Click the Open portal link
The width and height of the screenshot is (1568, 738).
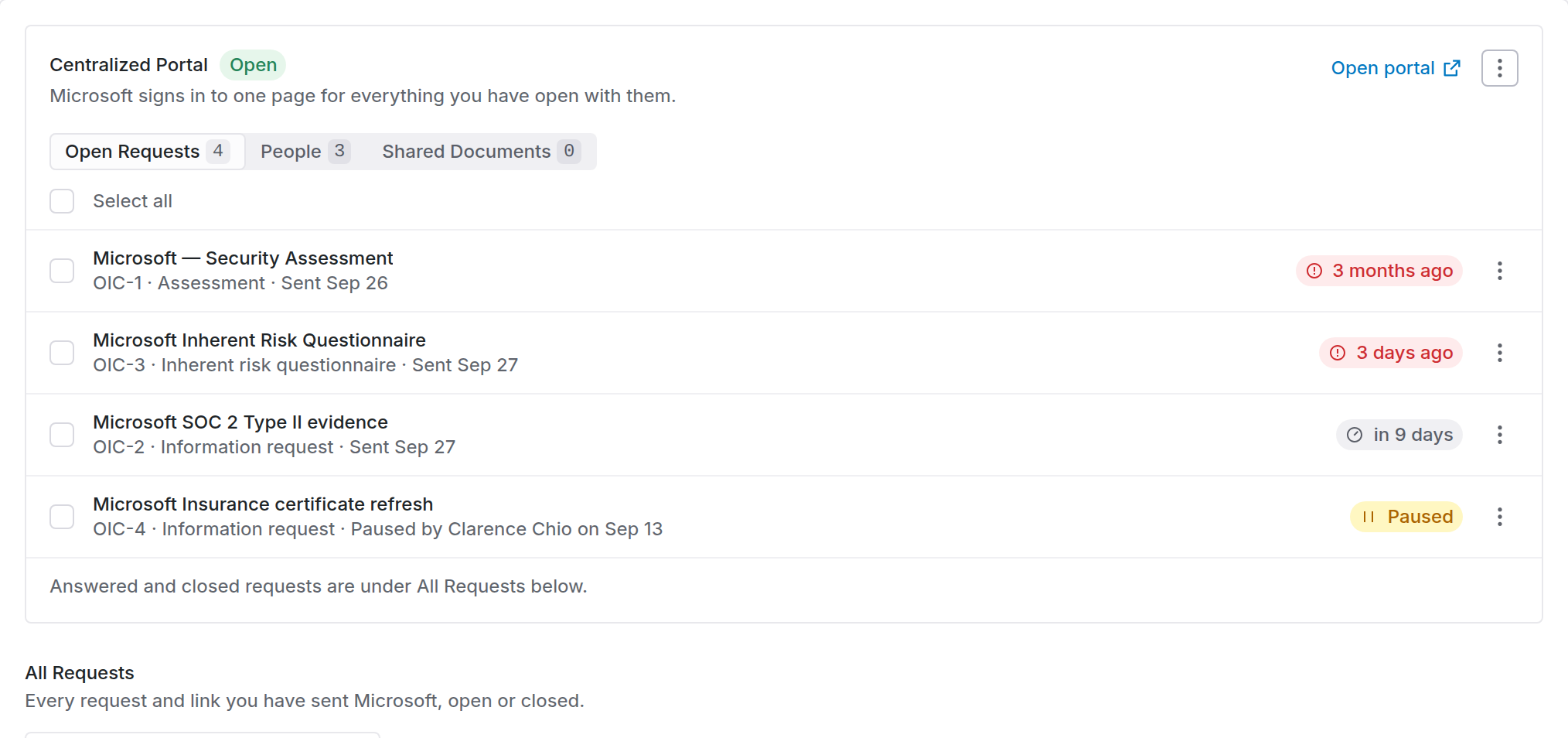tap(1396, 68)
